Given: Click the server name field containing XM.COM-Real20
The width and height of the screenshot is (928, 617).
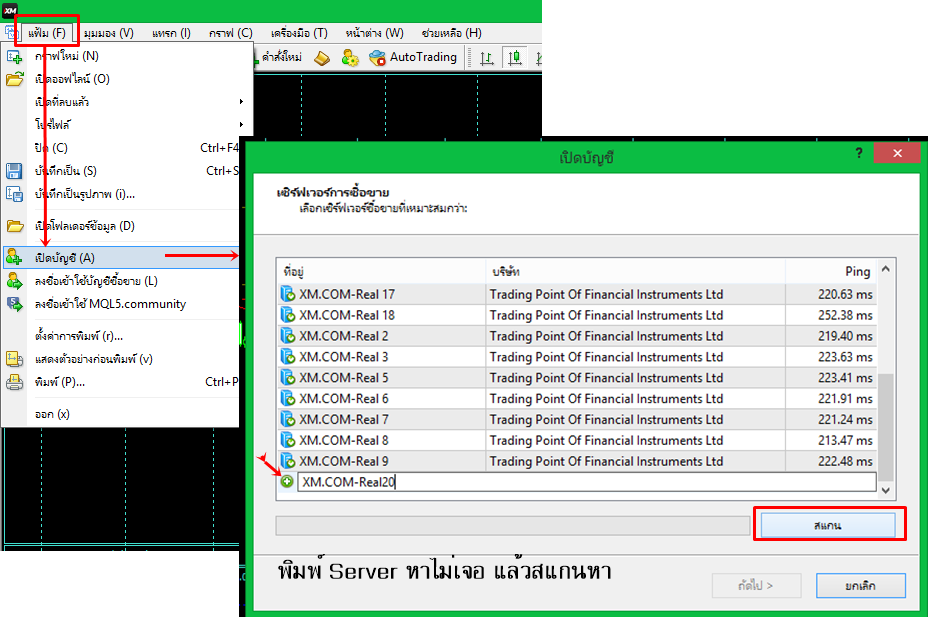Looking at the screenshot, I should pos(587,482).
